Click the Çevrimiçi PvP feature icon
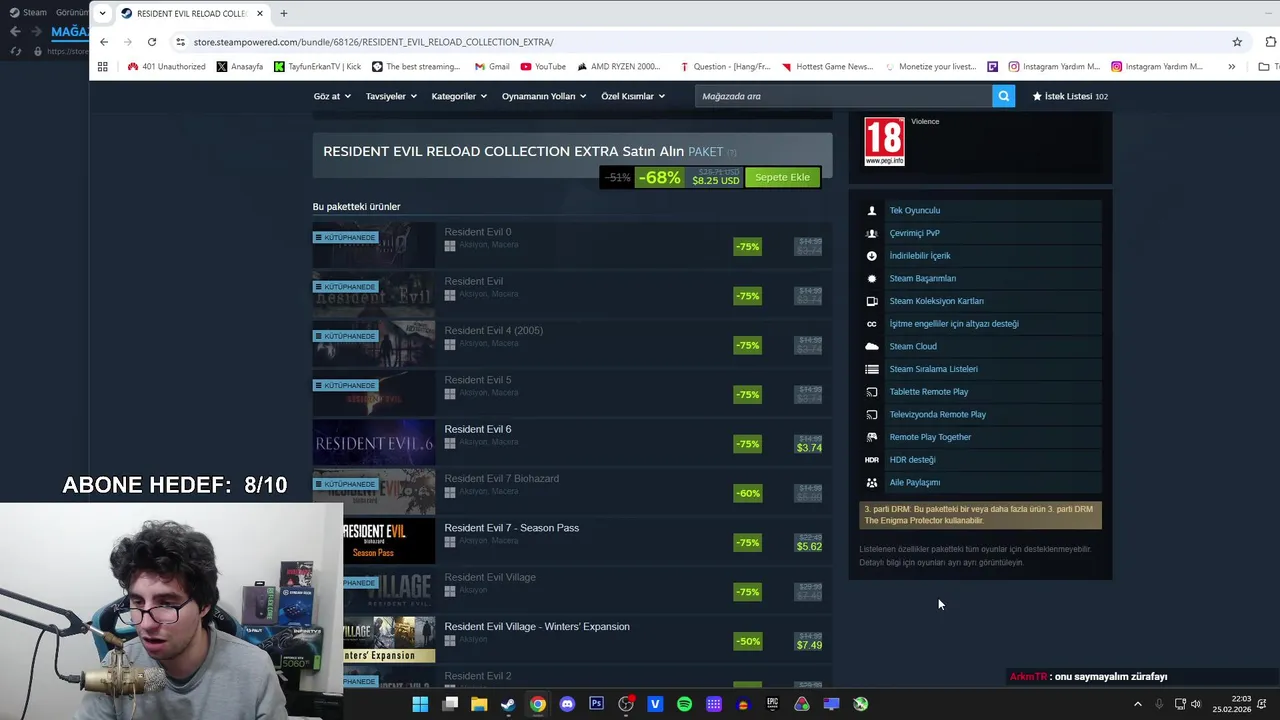 (x=872, y=233)
